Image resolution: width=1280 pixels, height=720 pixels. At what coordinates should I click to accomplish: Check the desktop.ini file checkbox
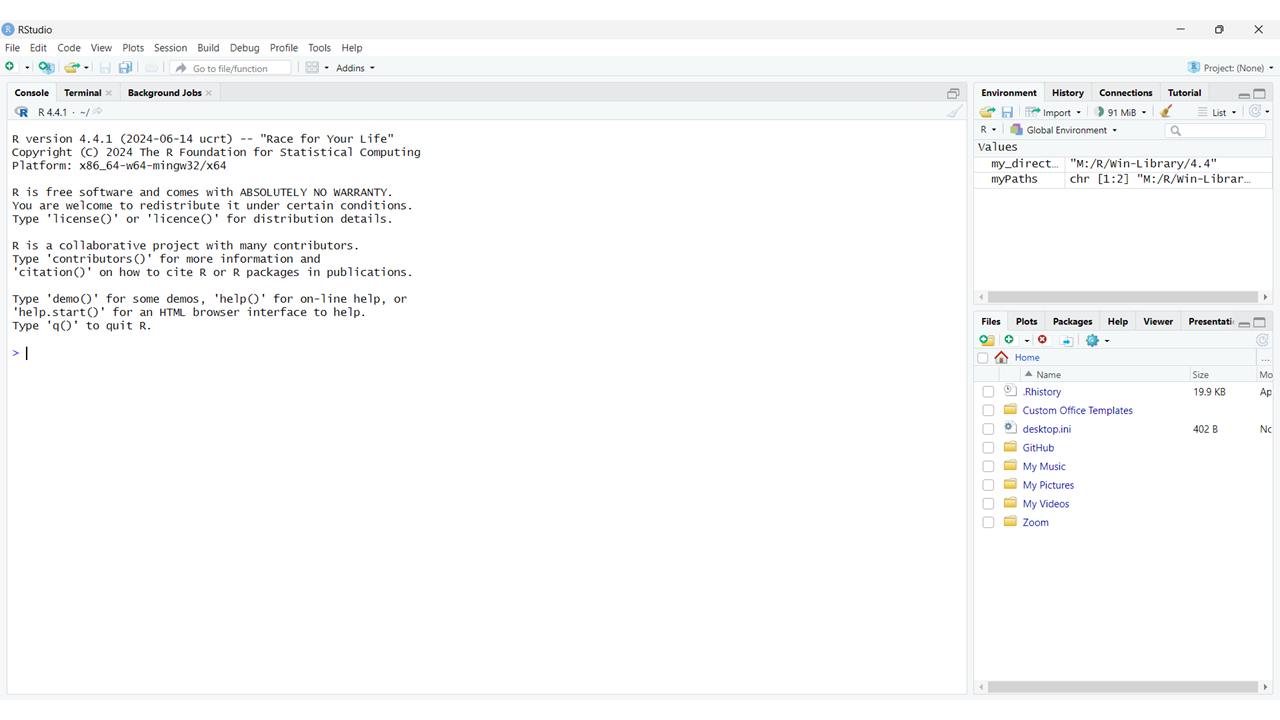click(x=988, y=429)
